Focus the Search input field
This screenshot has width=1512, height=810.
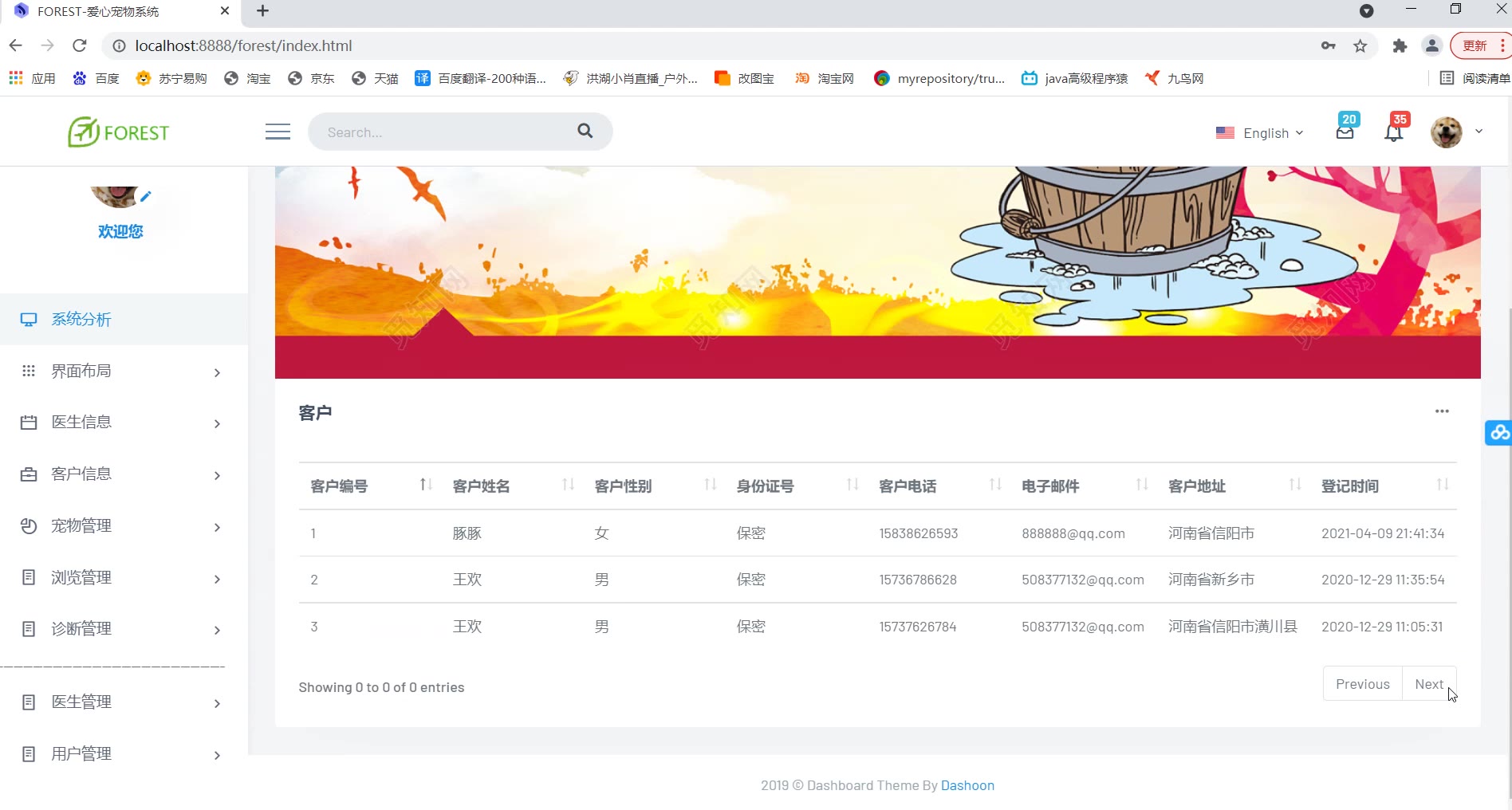[x=447, y=132]
